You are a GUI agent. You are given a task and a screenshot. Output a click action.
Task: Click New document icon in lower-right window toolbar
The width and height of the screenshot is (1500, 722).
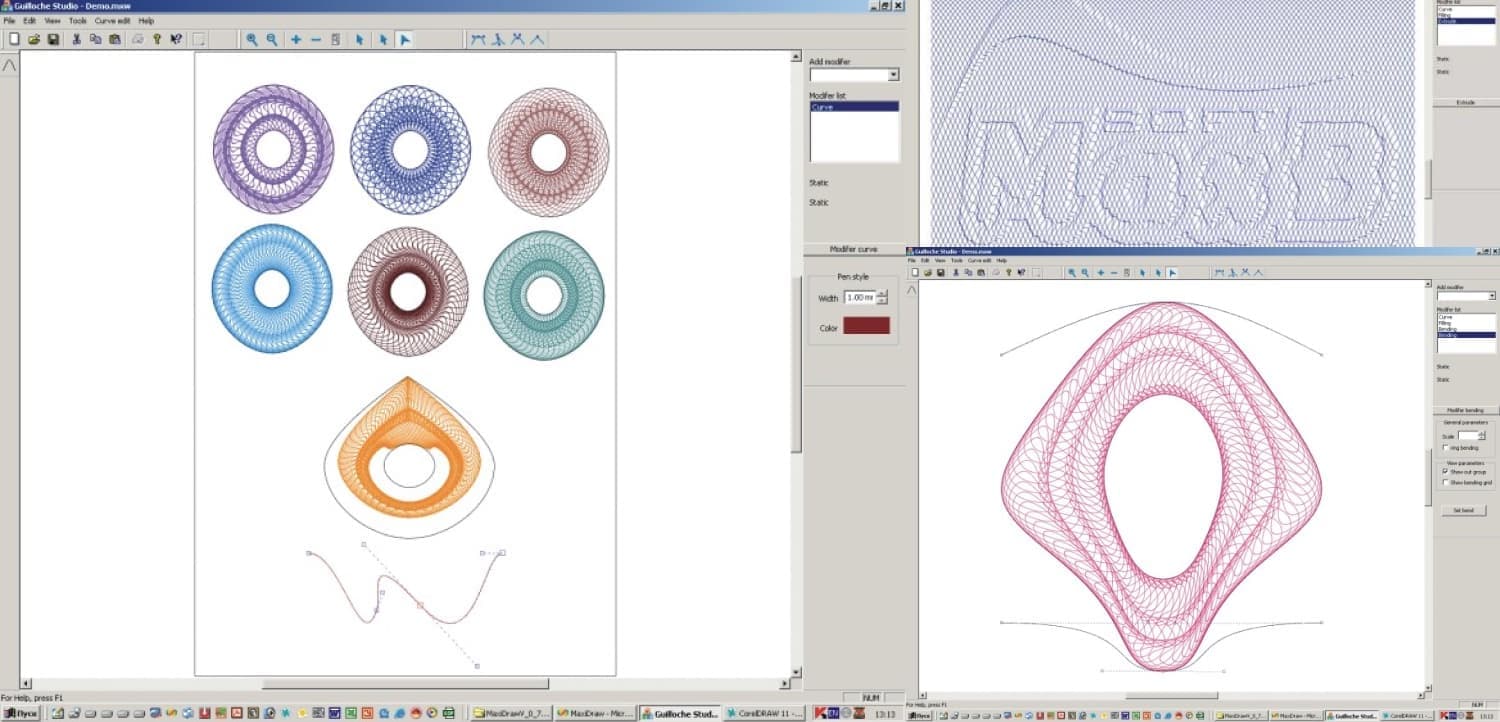coord(913,272)
